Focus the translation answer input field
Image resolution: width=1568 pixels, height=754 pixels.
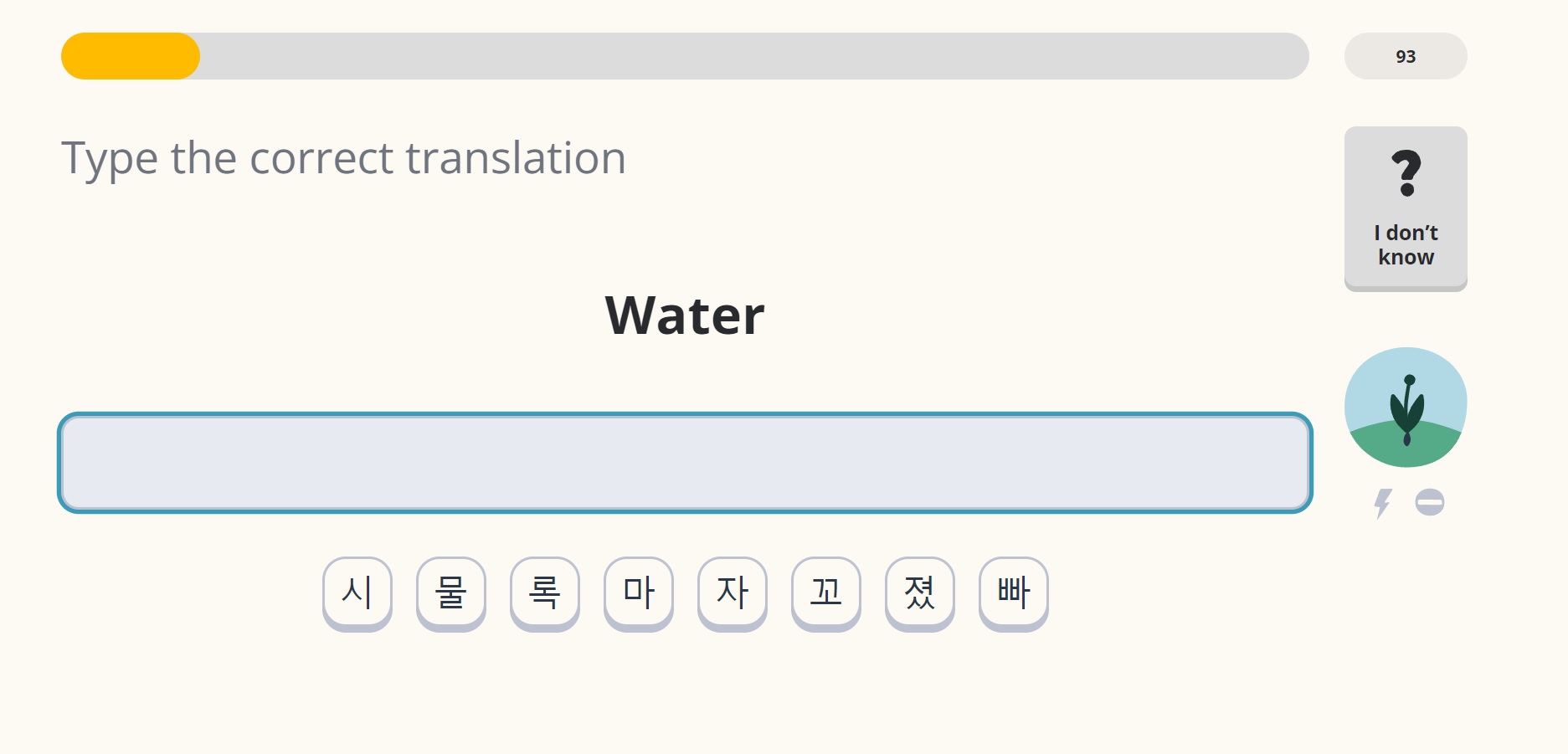click(x=685, y=463)
